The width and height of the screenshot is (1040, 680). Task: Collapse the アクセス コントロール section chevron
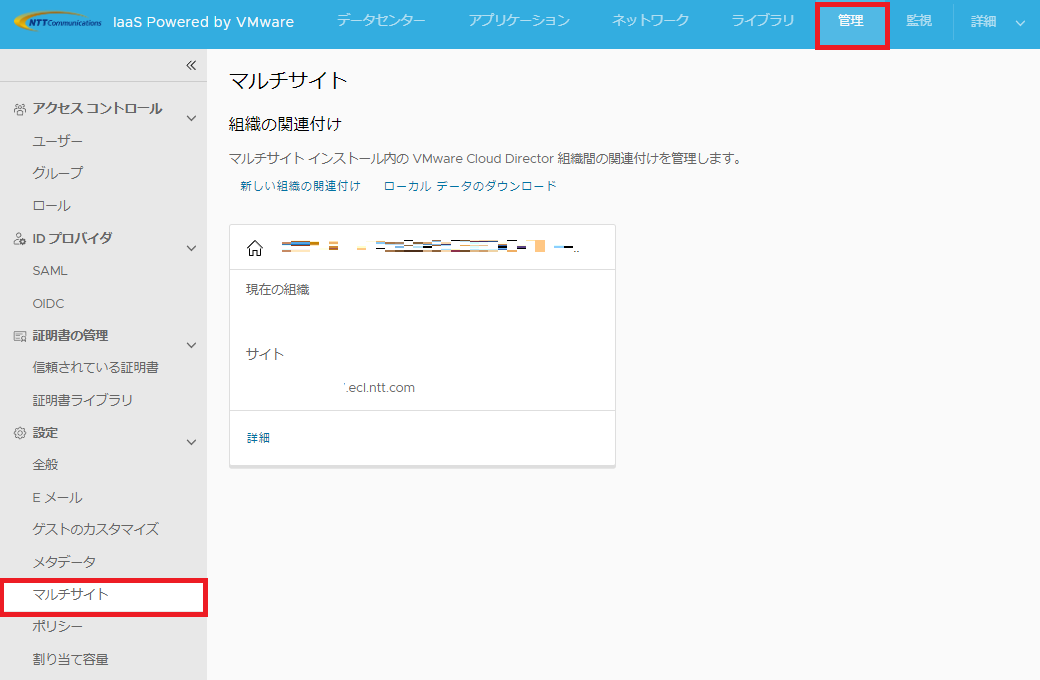(x=192, y=119)
